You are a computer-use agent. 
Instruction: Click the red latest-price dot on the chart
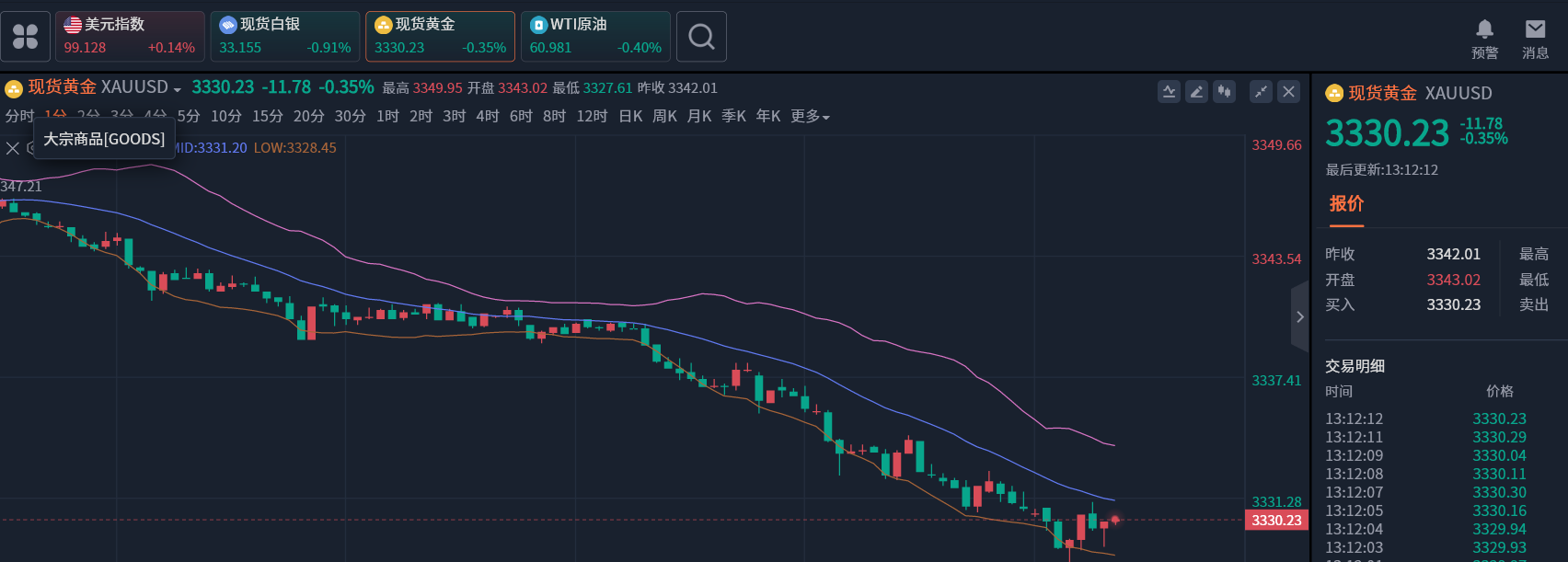click(1115, 520)
